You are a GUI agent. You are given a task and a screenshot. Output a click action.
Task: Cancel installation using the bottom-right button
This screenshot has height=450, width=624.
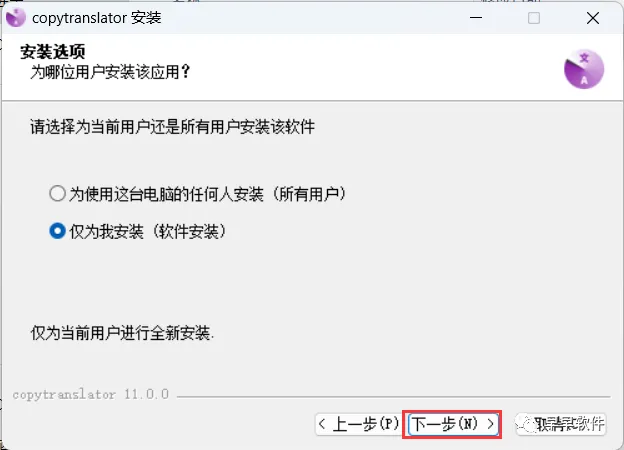coord(561,424)
